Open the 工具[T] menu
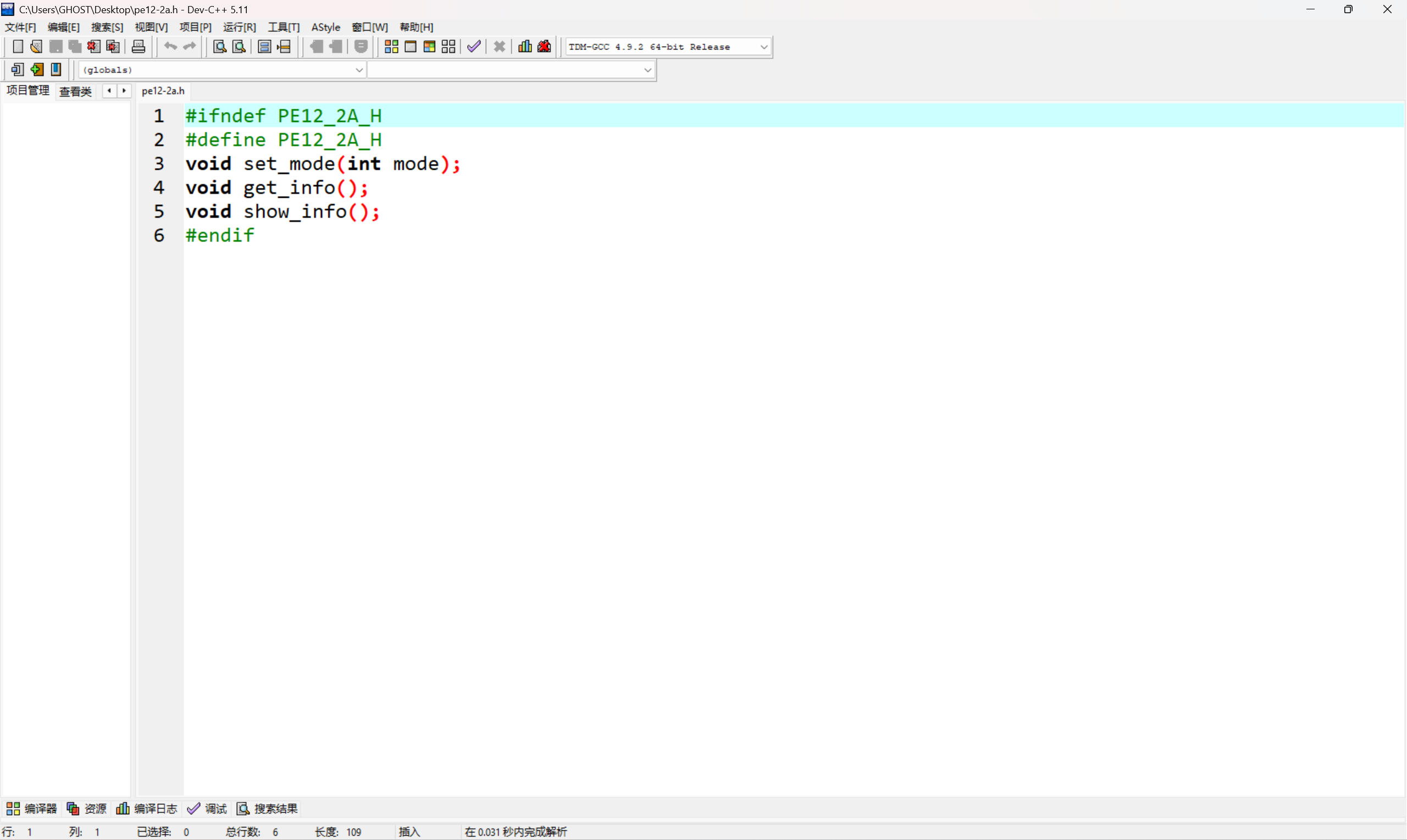Screen dimensions: 1407x840 (x=284, y=26)
